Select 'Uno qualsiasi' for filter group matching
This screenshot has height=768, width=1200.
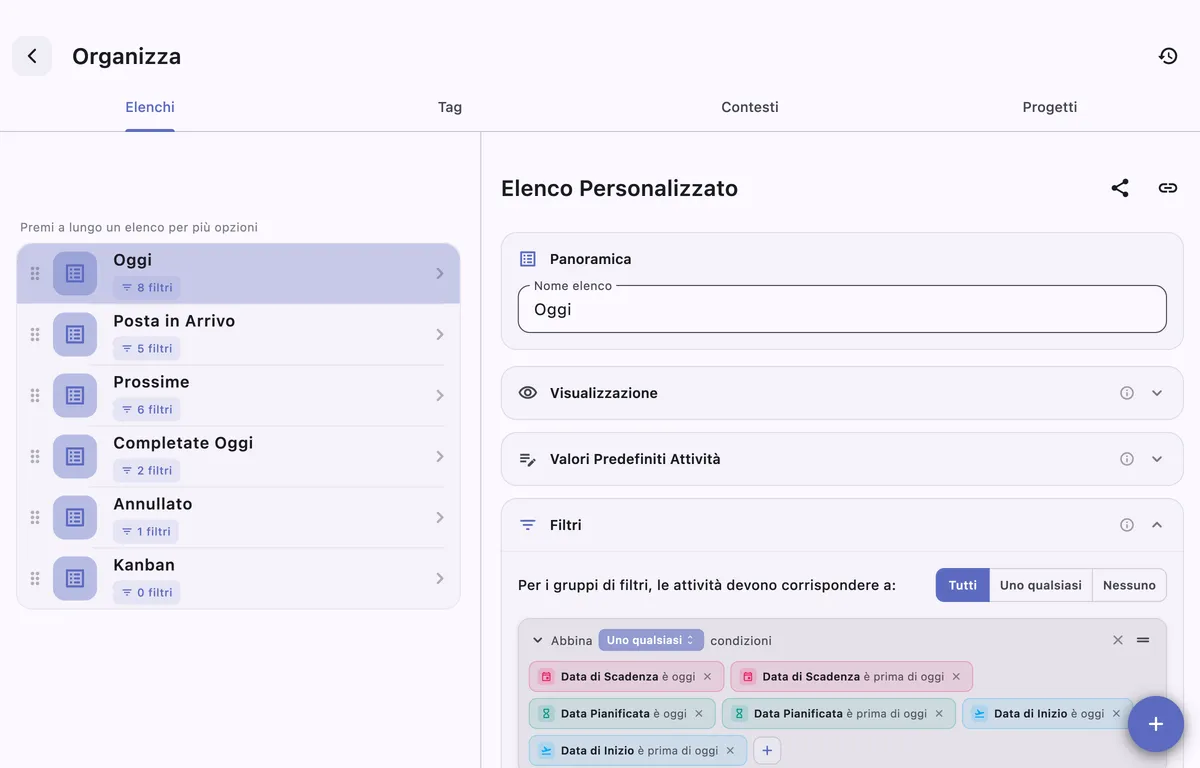[x=1041, y=585]
